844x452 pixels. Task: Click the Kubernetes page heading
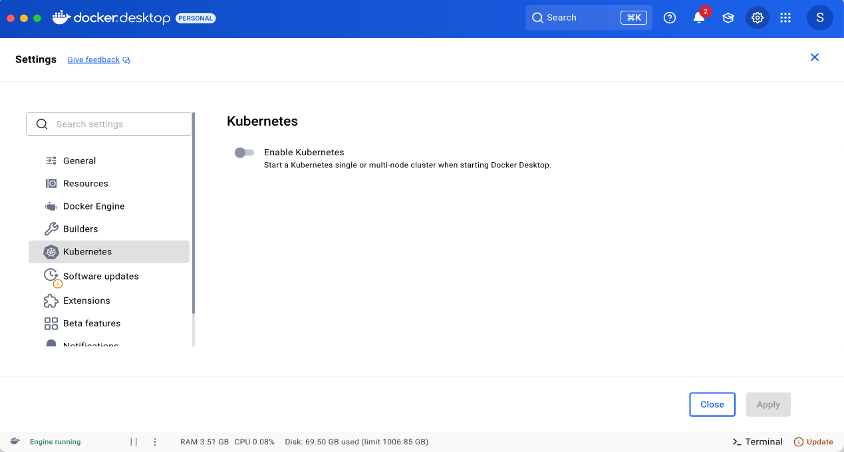[262, 121]
